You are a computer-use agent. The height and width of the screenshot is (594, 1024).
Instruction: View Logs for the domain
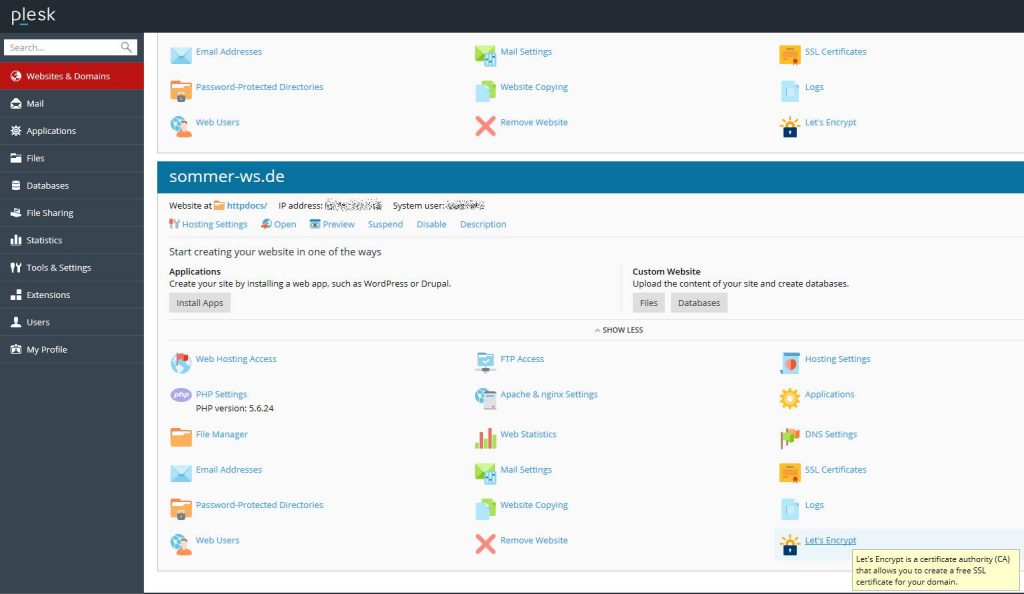[813, 505]
